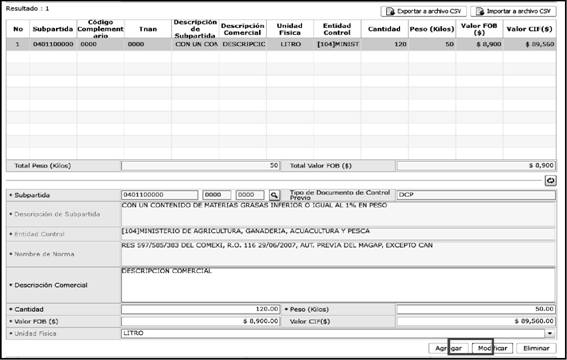Click the Agregar button

[448, 348]
